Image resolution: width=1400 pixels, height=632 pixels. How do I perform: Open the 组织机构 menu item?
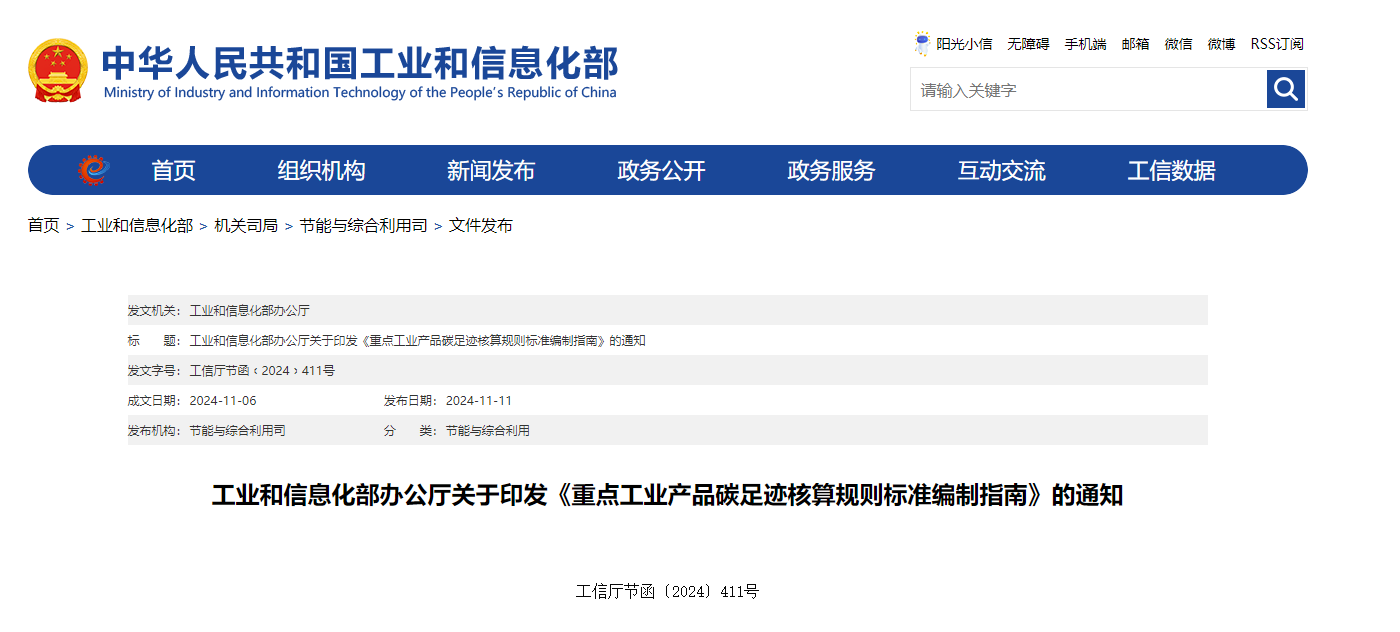coord(321,171)
